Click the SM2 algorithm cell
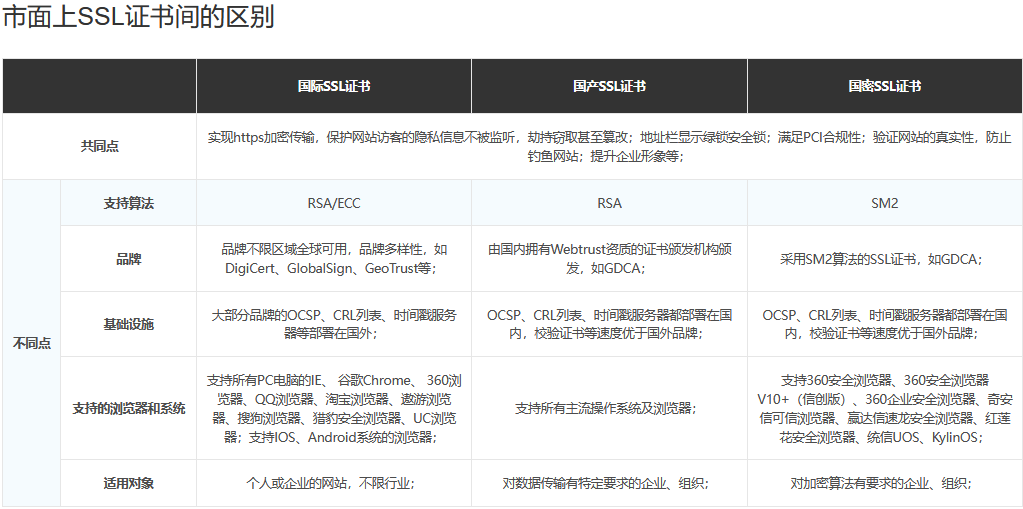The width and height of the screenshot is (1023, 509). (885, 203)
